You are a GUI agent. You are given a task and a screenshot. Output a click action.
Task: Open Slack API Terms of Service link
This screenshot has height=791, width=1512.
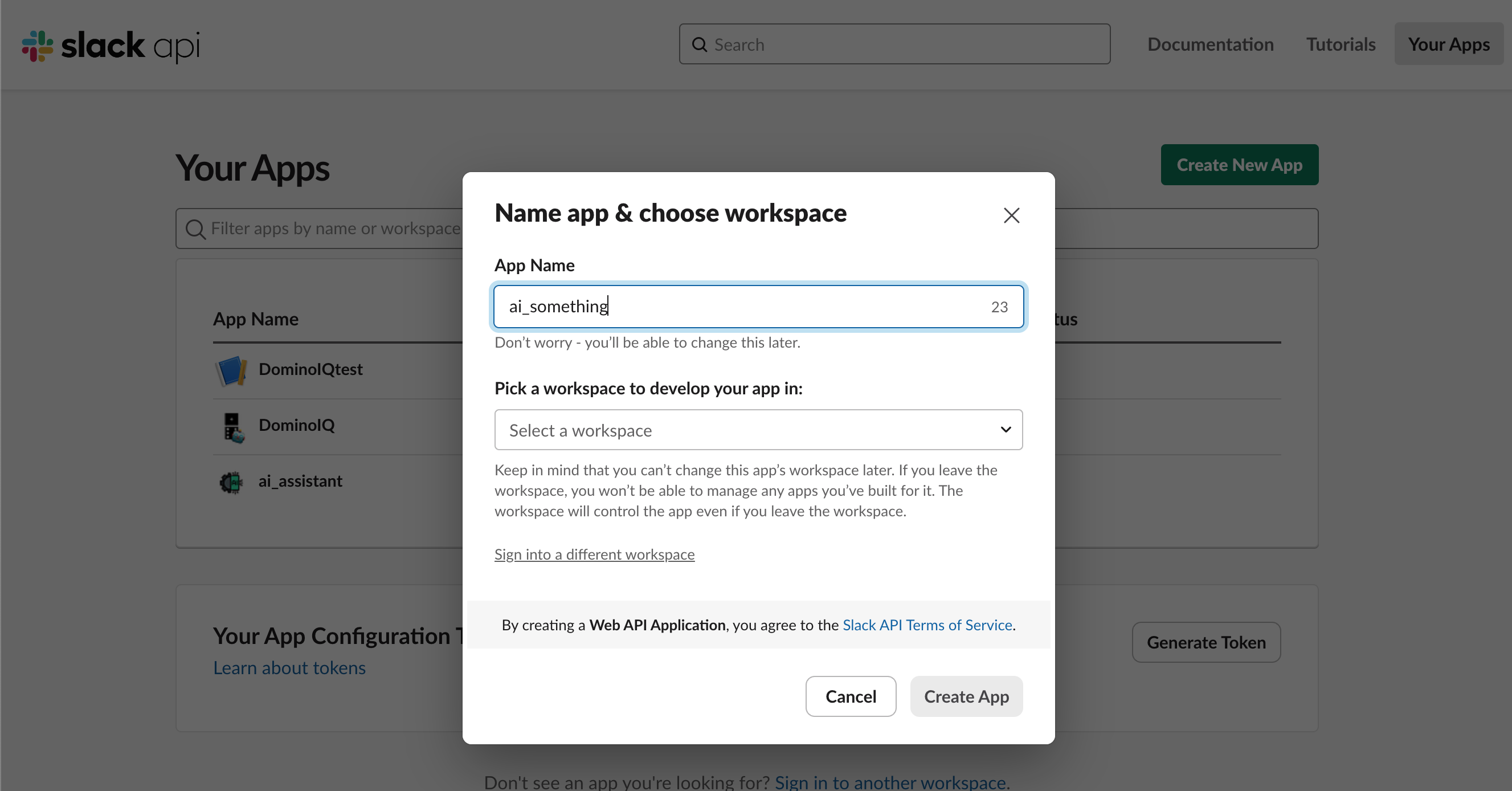(927, 625)
